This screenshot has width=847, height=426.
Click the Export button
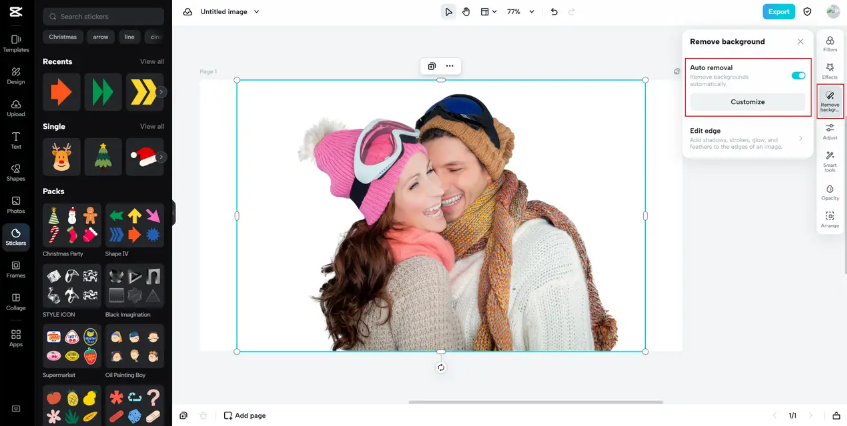pyautogui.click(x=778, y=11)
